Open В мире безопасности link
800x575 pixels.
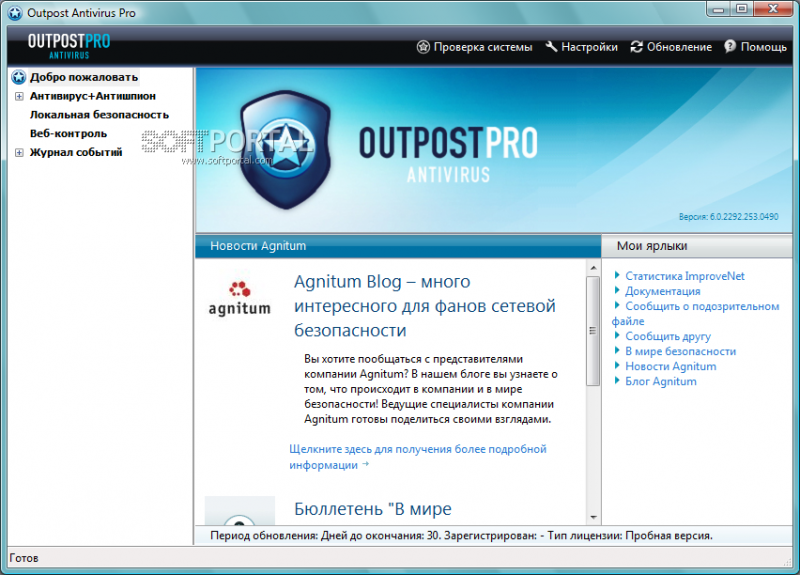pos(681,351)
